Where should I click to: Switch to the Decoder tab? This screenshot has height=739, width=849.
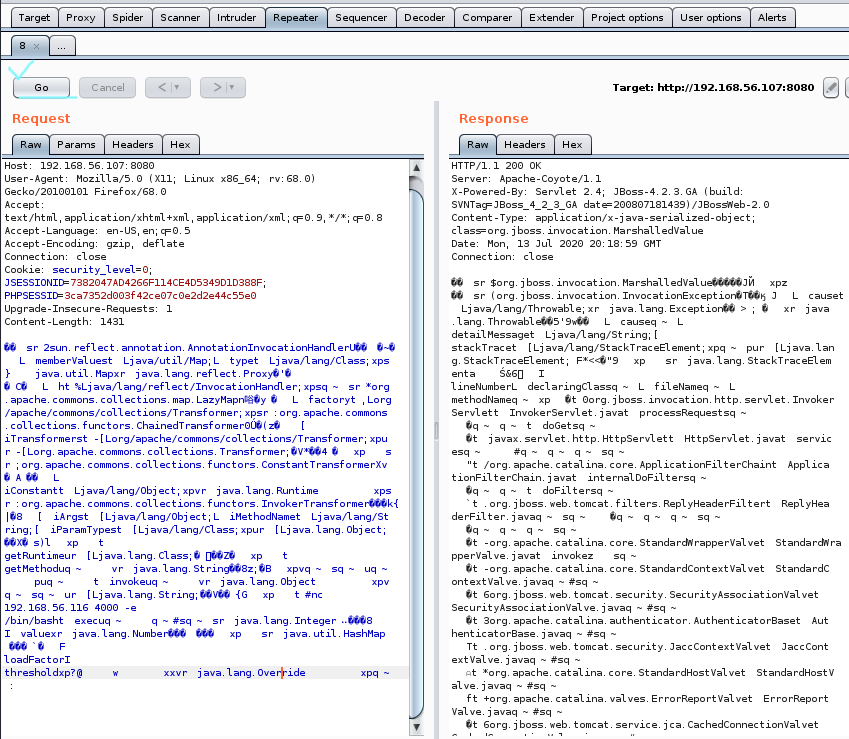[424, 18]
